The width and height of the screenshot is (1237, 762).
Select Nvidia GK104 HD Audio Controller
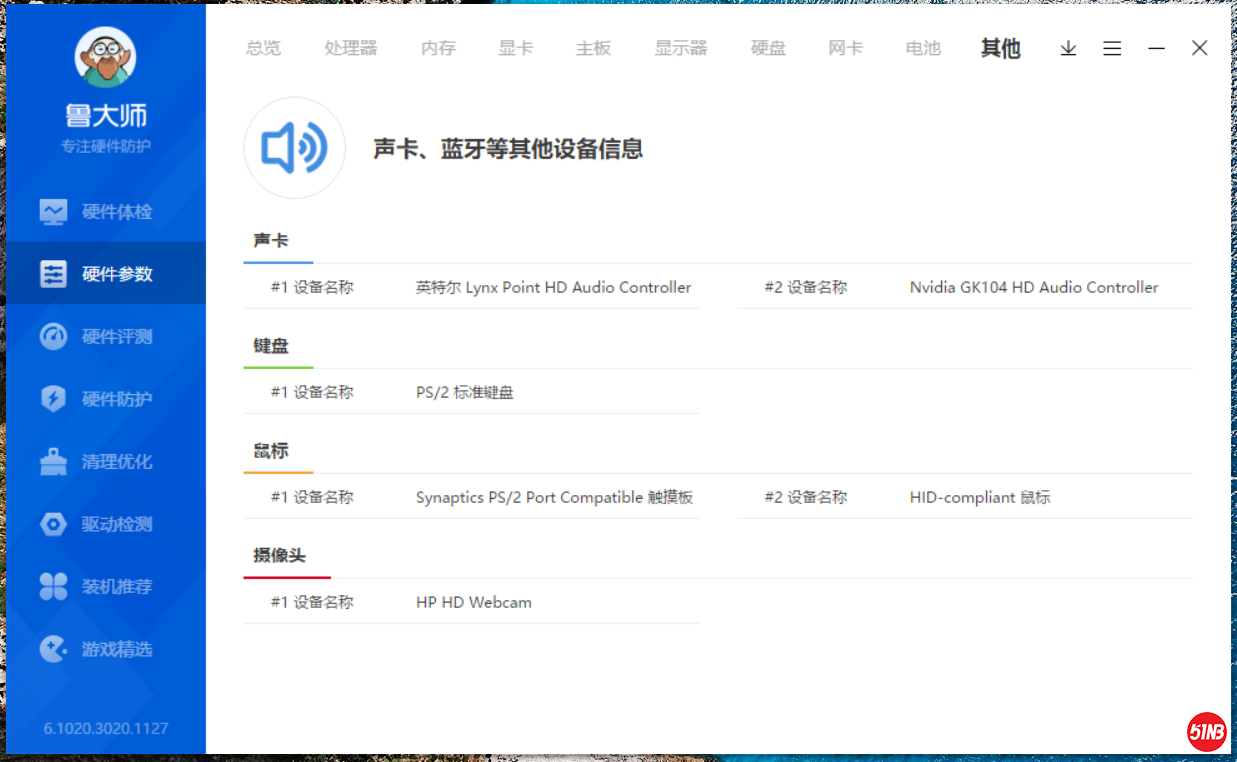click(1034, 287)
